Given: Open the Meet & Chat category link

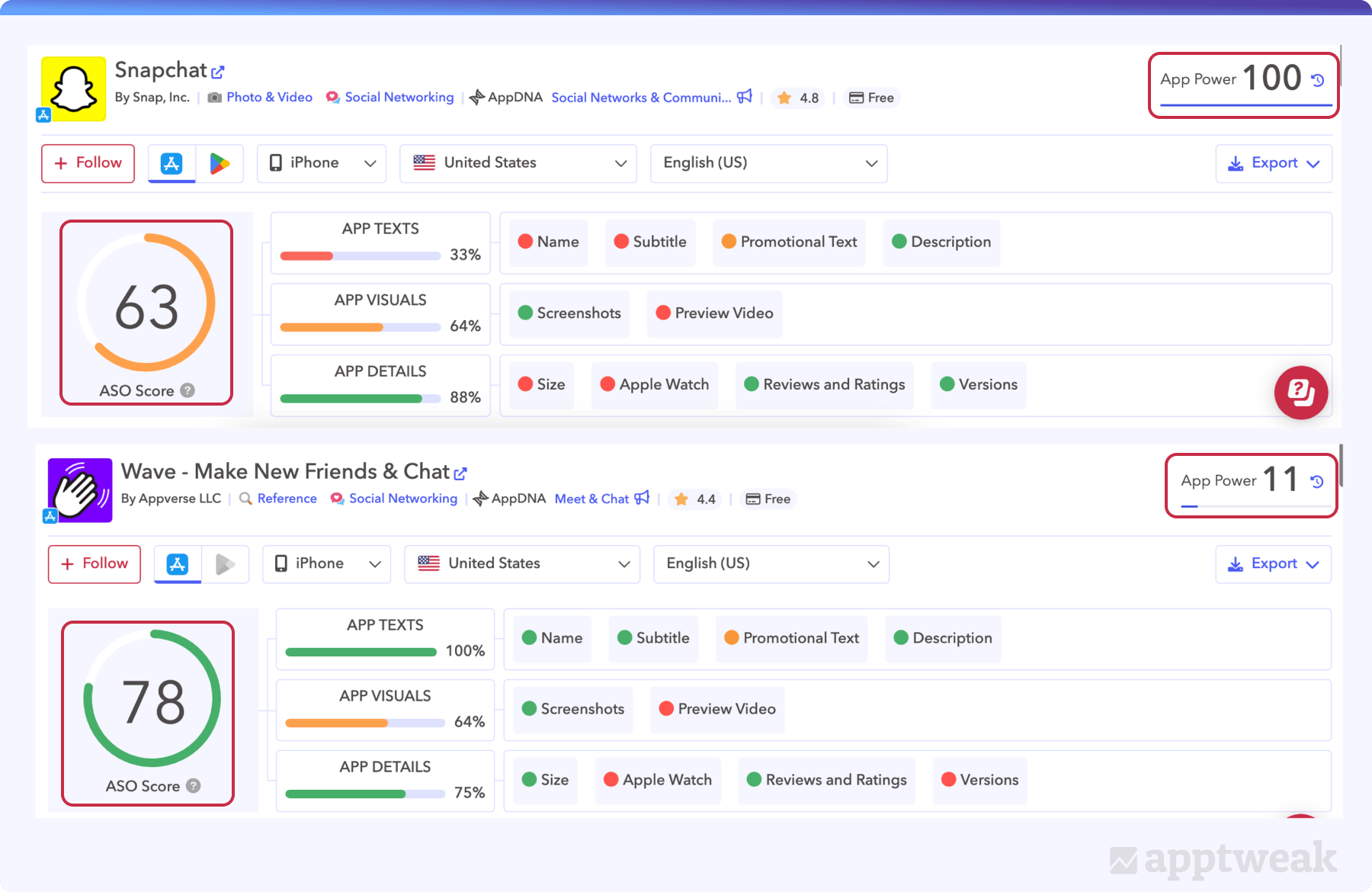Looking at the screenshot, I should (x=592, y=499).
